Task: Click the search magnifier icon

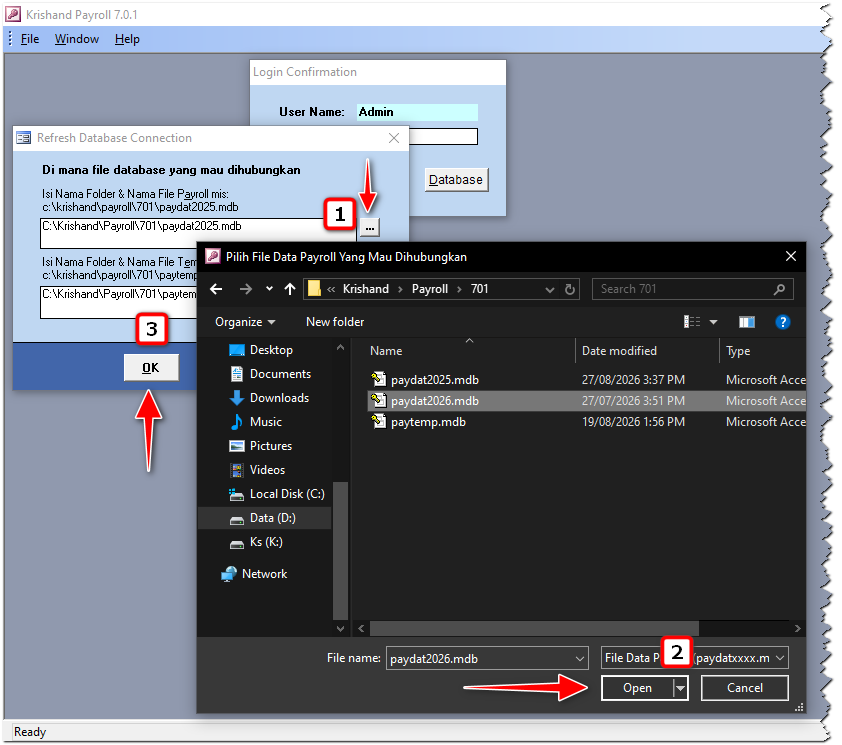Action: 780,290
